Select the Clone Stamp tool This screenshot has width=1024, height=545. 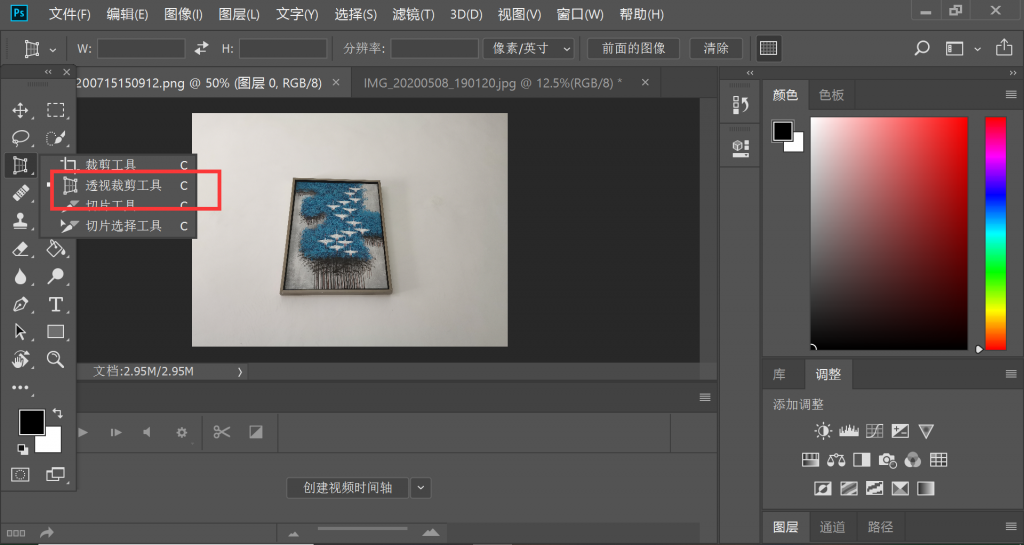(x=20, y=221)
